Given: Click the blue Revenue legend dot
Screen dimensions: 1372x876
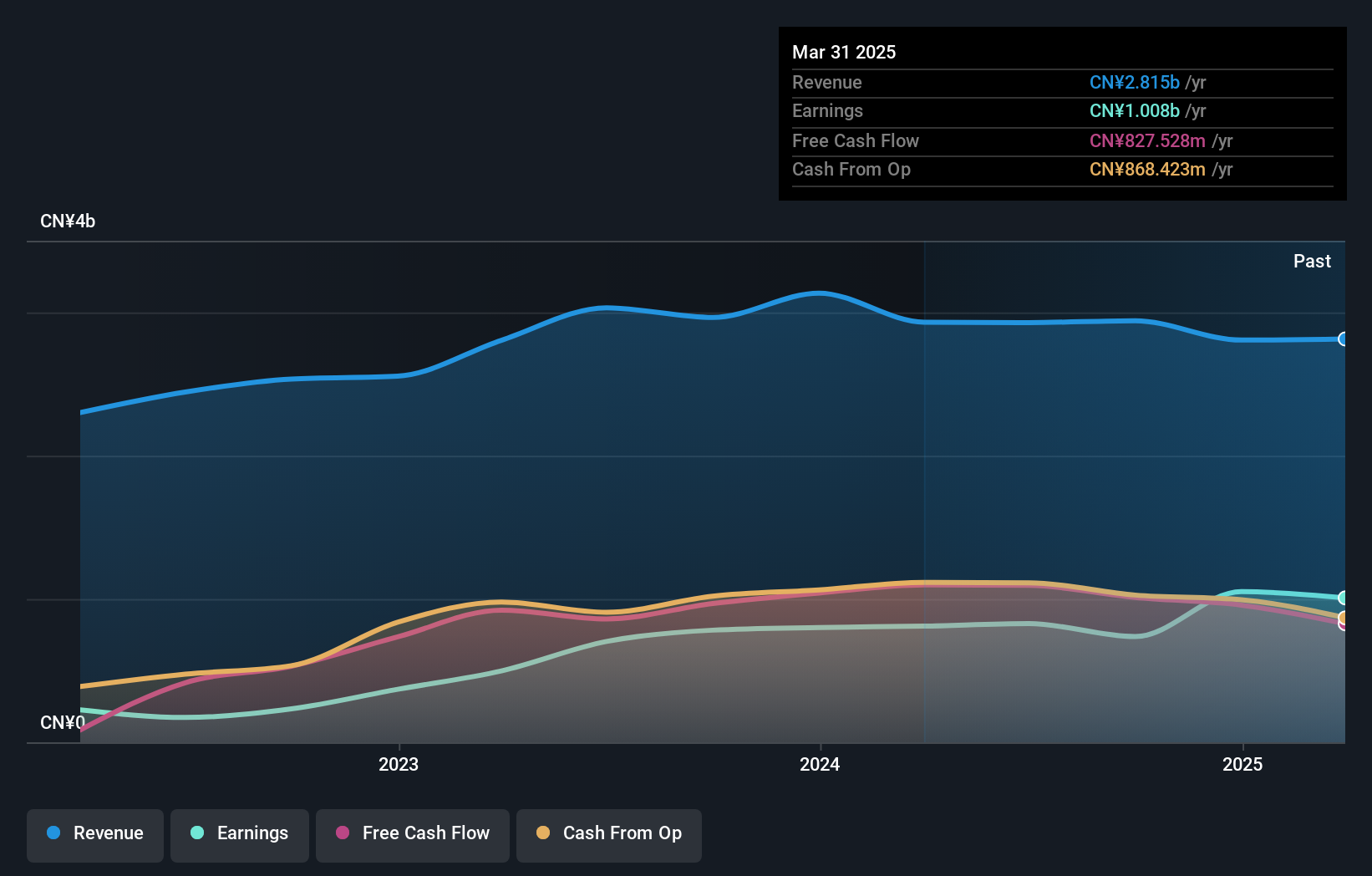Looking at the screenshot, I should 53,833.
